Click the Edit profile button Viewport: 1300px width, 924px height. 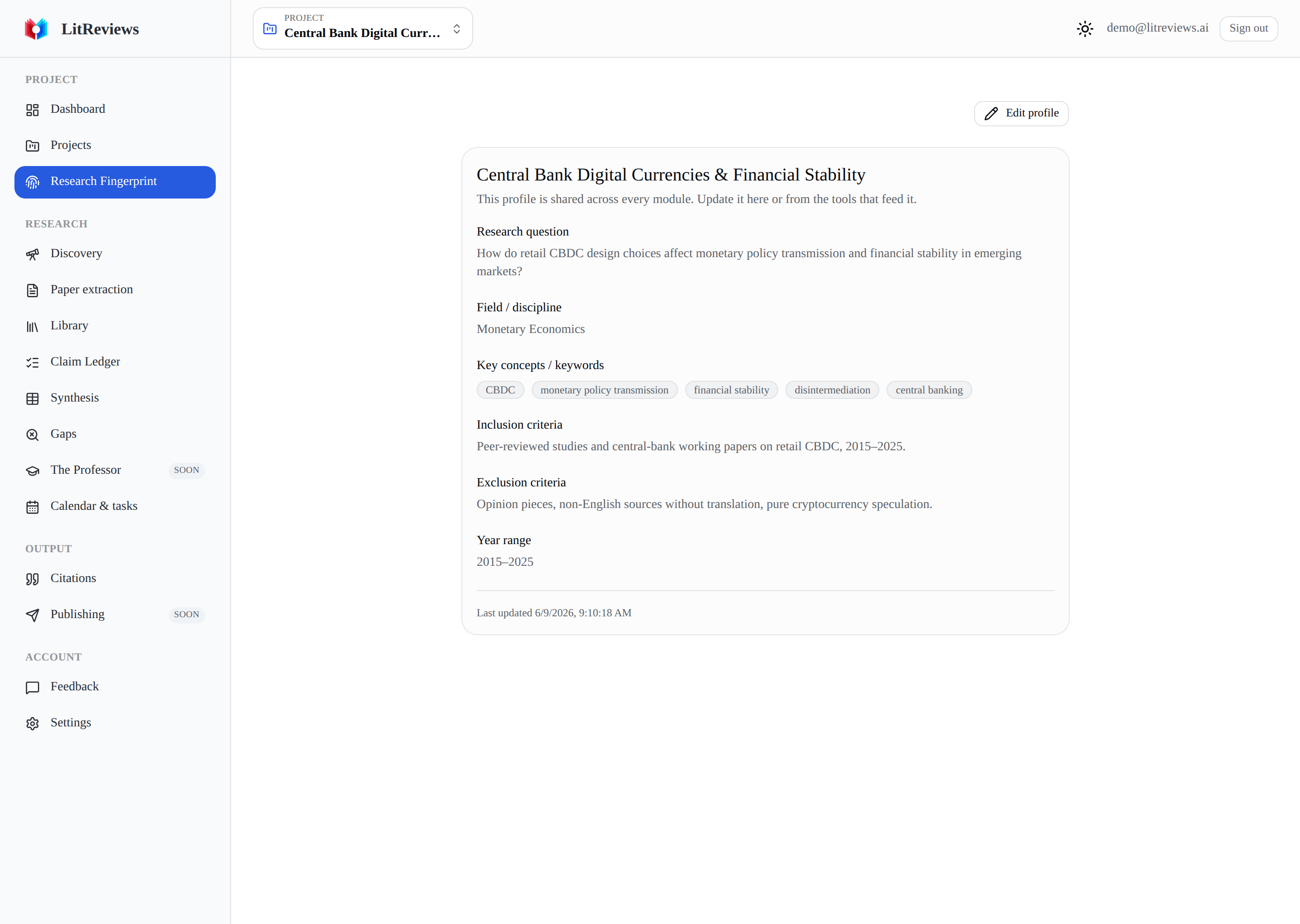coord(1021,113)
